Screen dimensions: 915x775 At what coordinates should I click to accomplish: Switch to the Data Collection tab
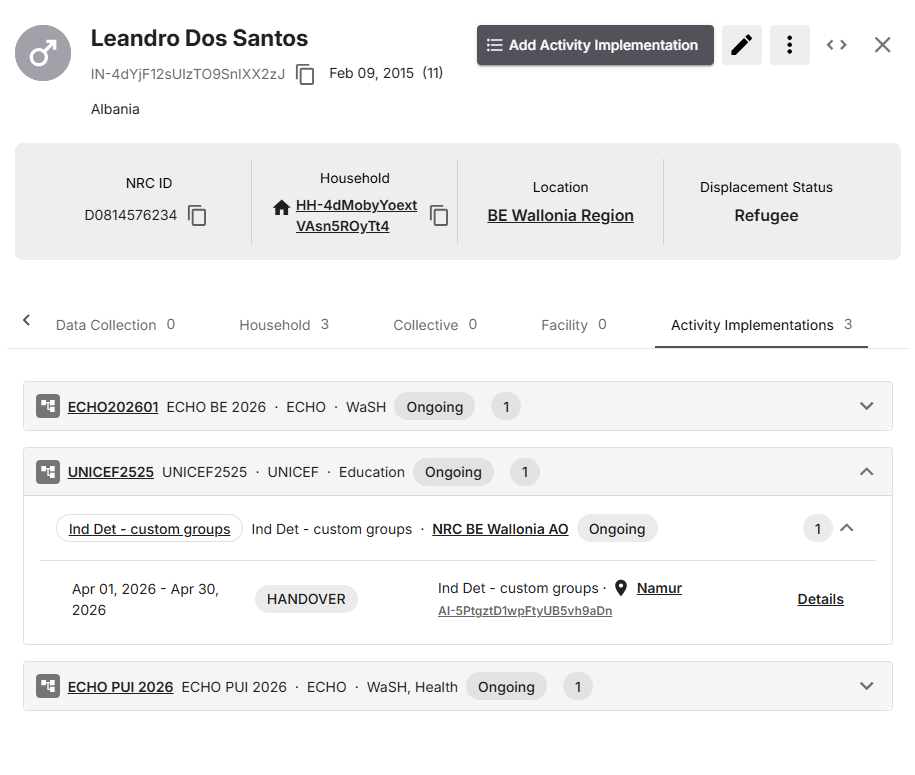coord(116,325)
